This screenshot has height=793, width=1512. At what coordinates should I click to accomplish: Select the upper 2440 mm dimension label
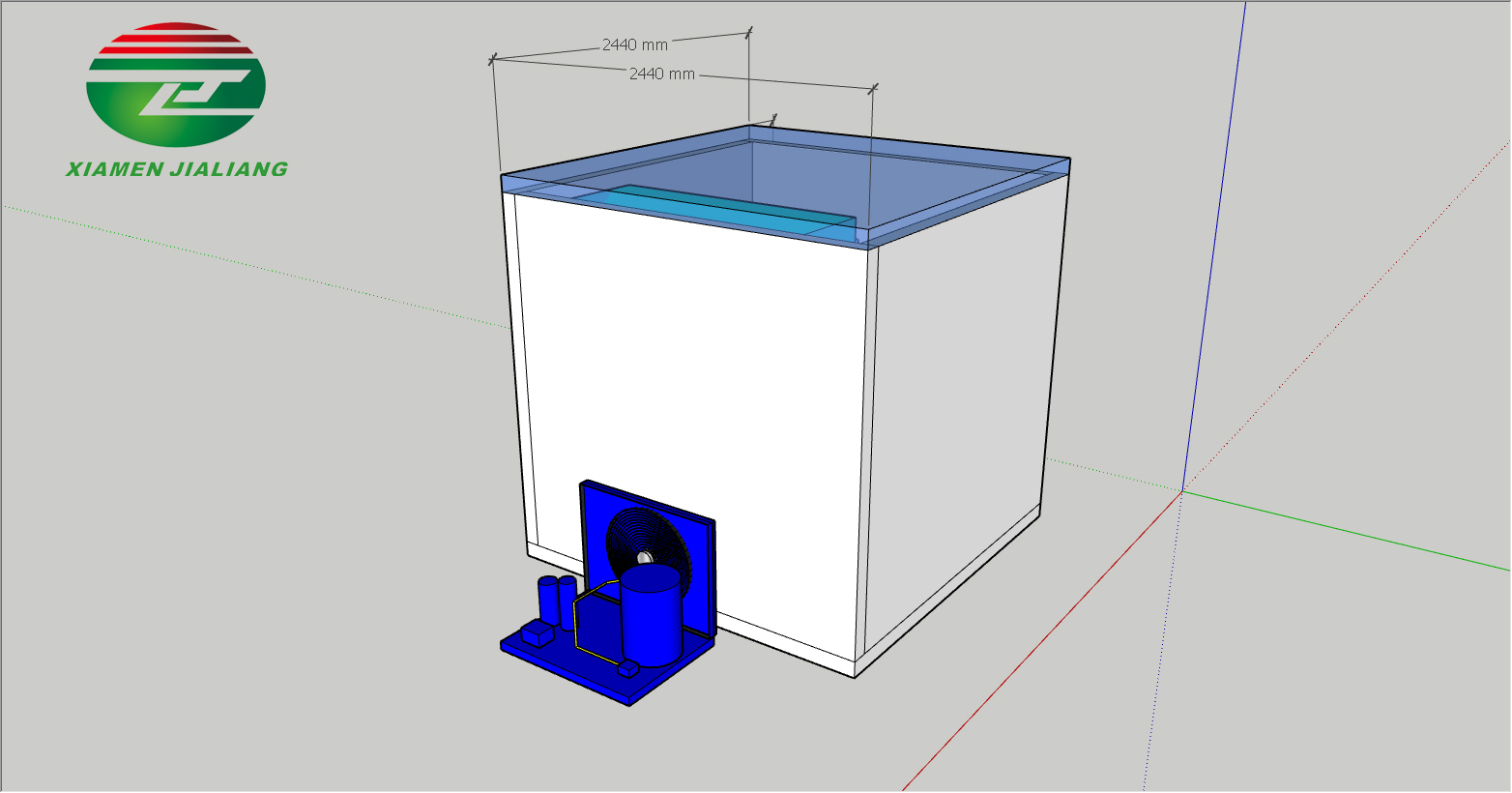tap(634, 44)
